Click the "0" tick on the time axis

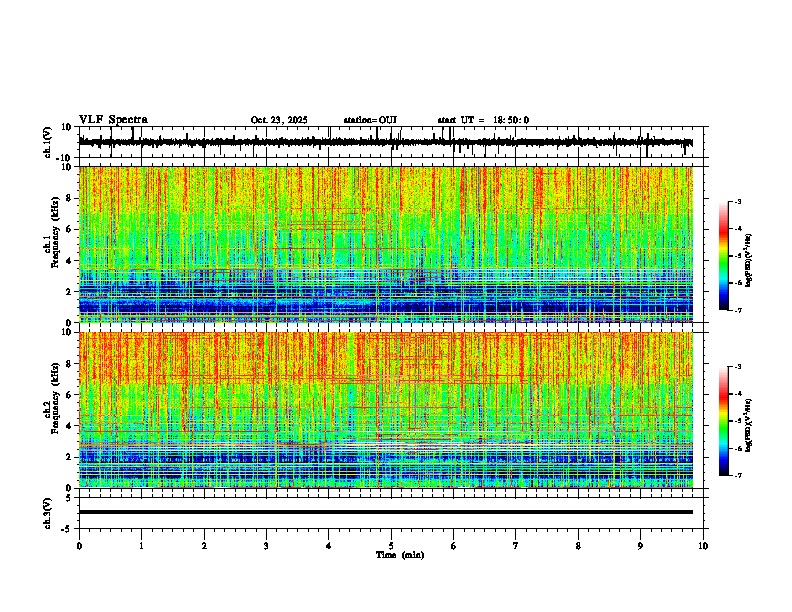(79, 546)
